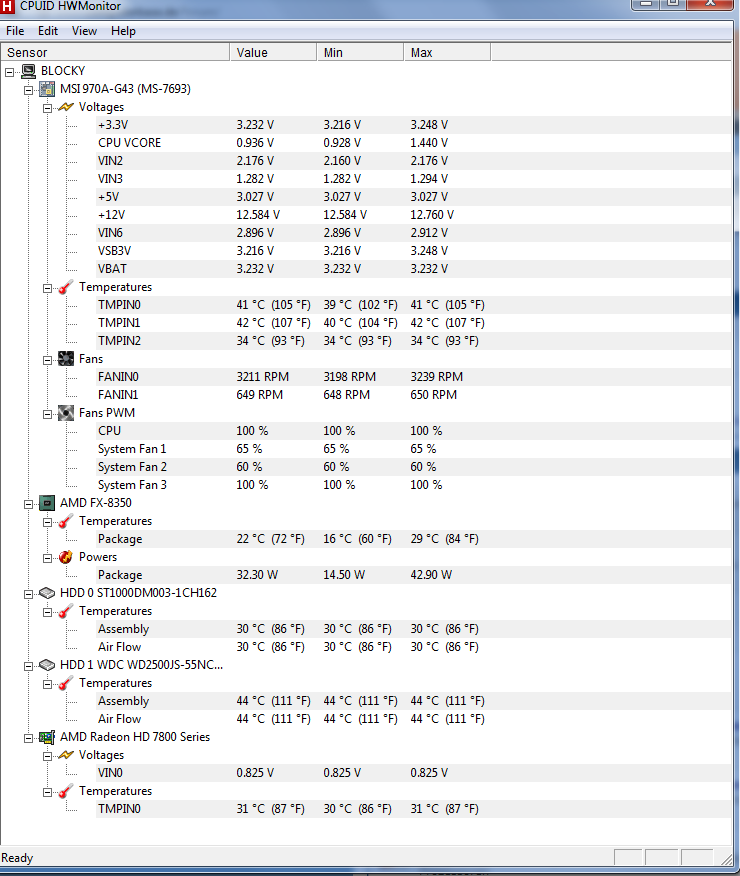Click the Value column header
Screen dimensions: 740x876
[x=273, y=53]
